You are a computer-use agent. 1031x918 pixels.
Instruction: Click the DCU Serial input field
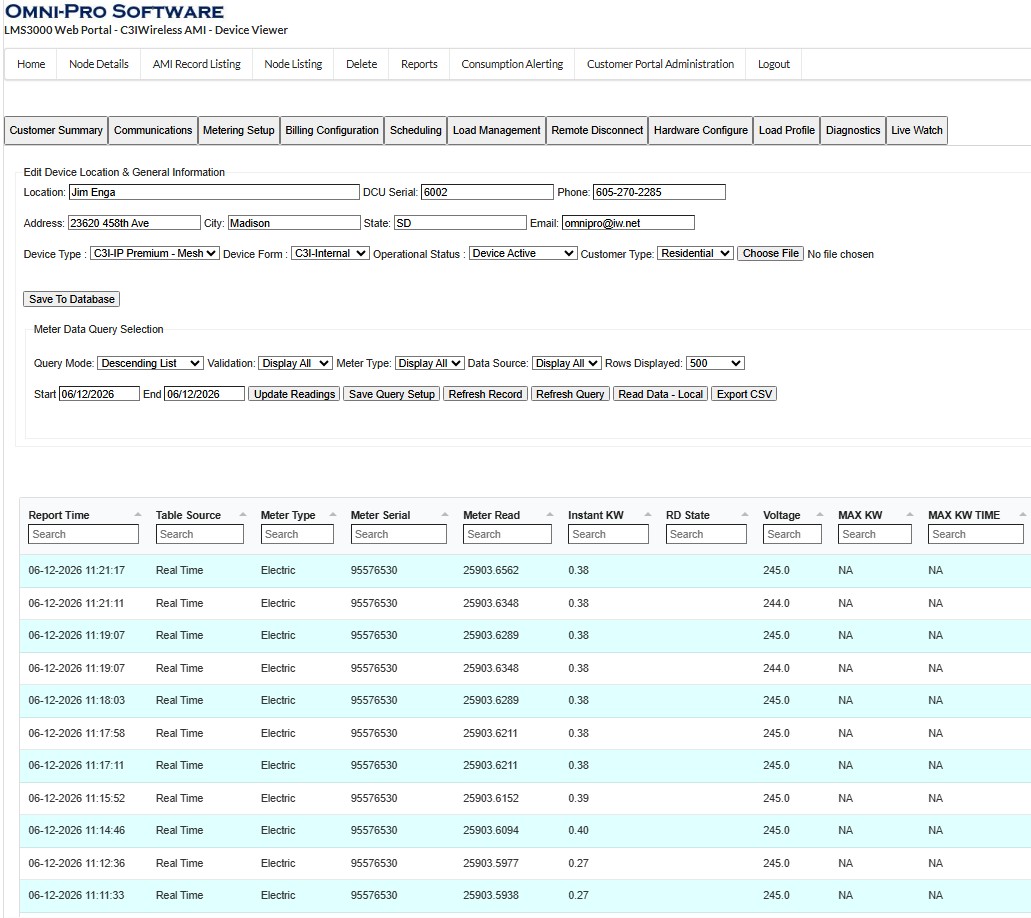[x=487, y=192]
